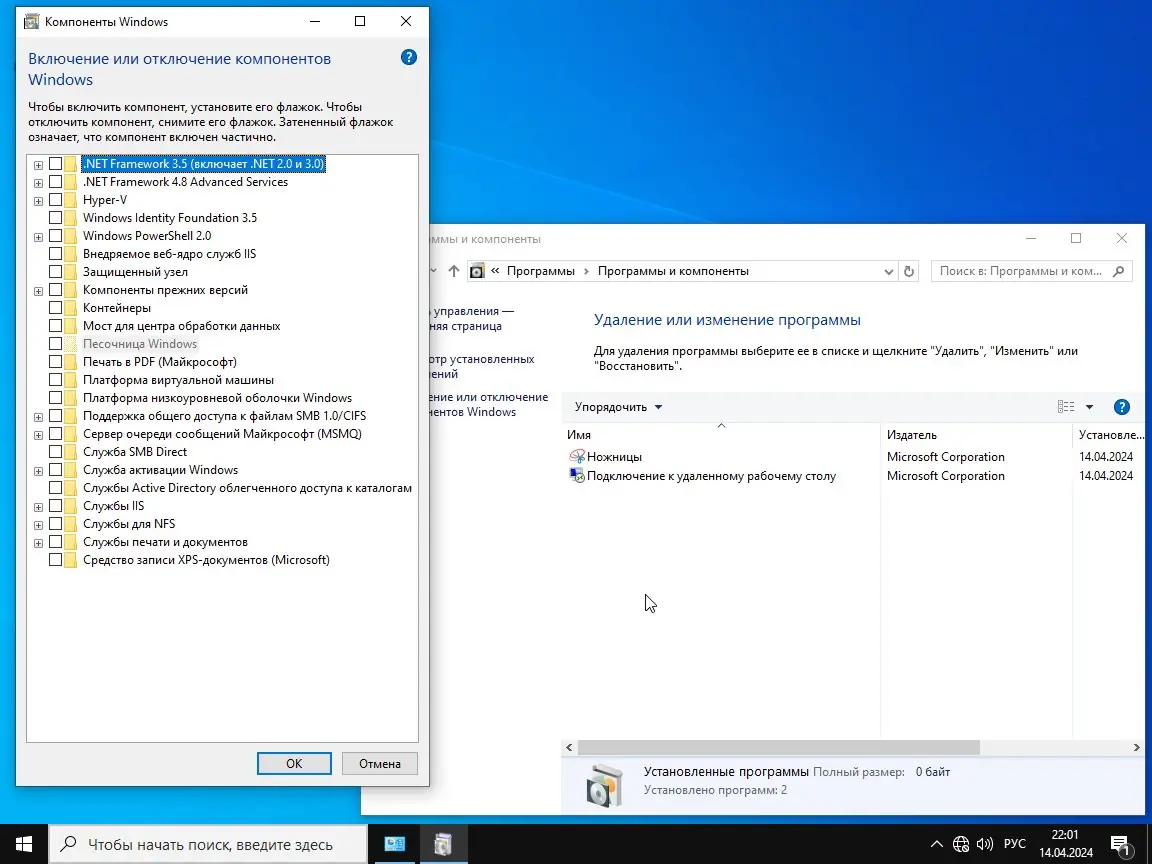Click the control panel icon in the address bar
Image resolution: width=1152 pixels, height=864 pixels.
click(477, 271)
